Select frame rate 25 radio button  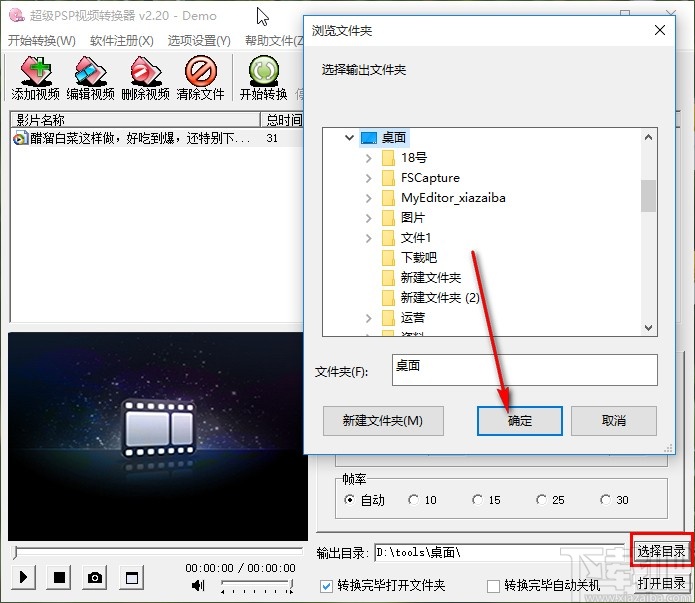[541, 500]
